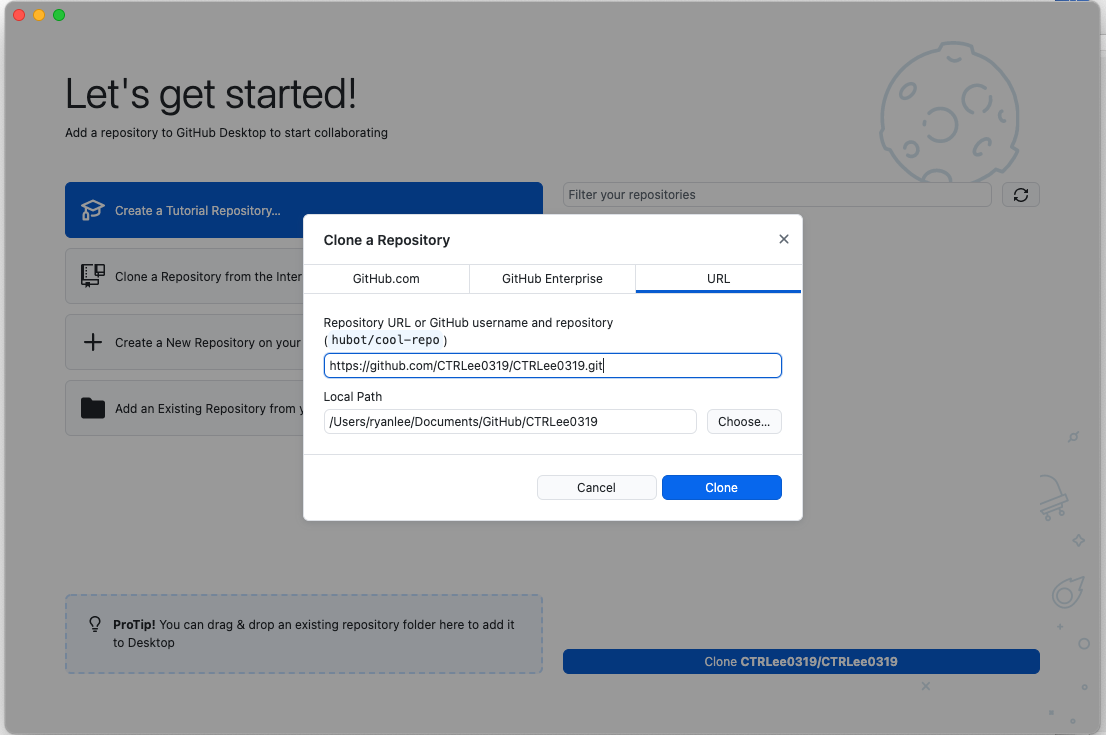Cancel the clone dialog
This screenshot has height=735, width=1106.
coord(597,487)
